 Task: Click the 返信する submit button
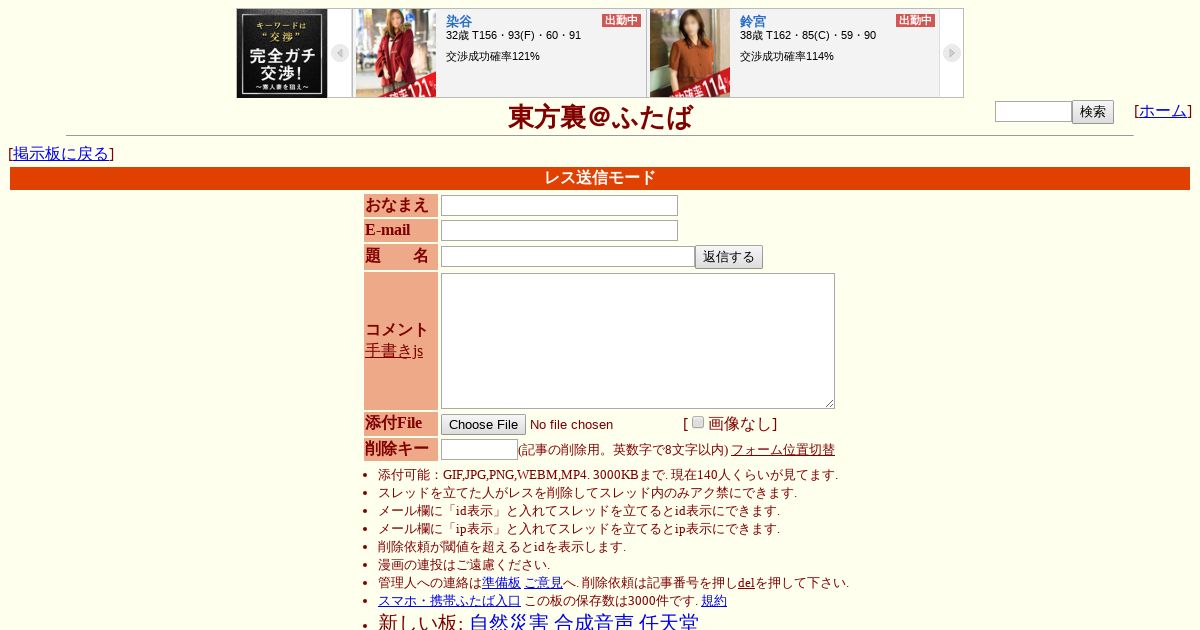729,257
